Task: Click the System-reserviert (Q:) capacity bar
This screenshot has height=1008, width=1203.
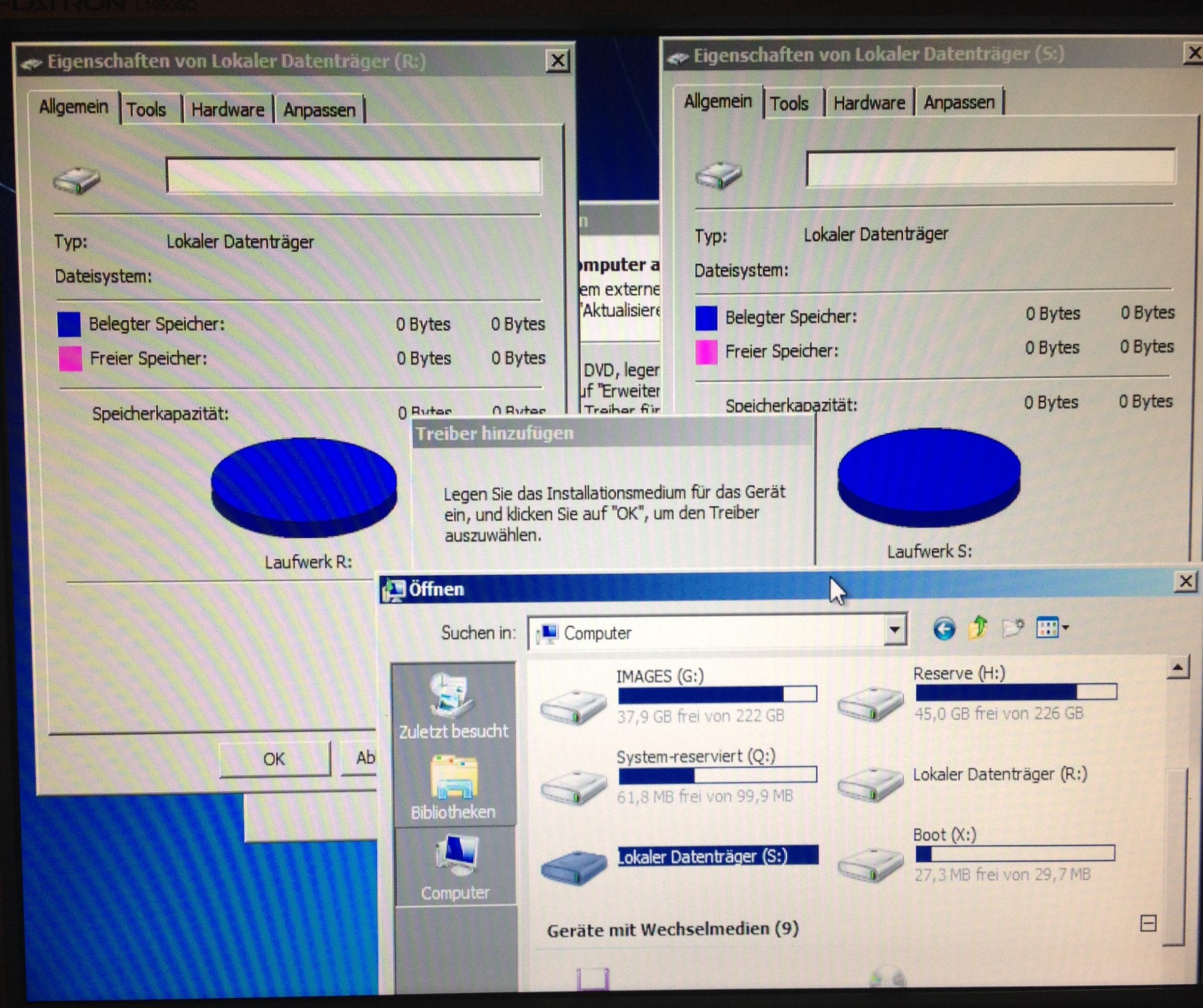Action: click(x=718, y=775)
